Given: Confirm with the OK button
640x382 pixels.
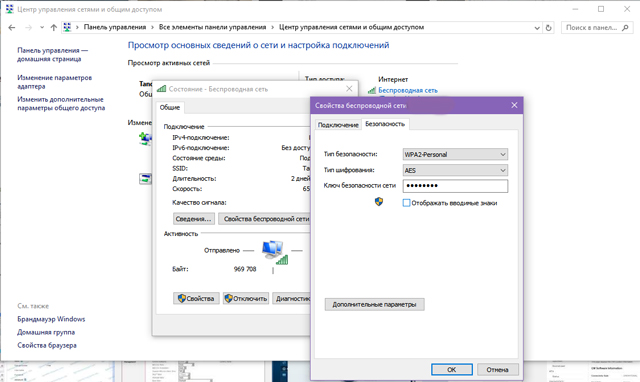Looking at the screenshot, I should [x=452, y=369].
